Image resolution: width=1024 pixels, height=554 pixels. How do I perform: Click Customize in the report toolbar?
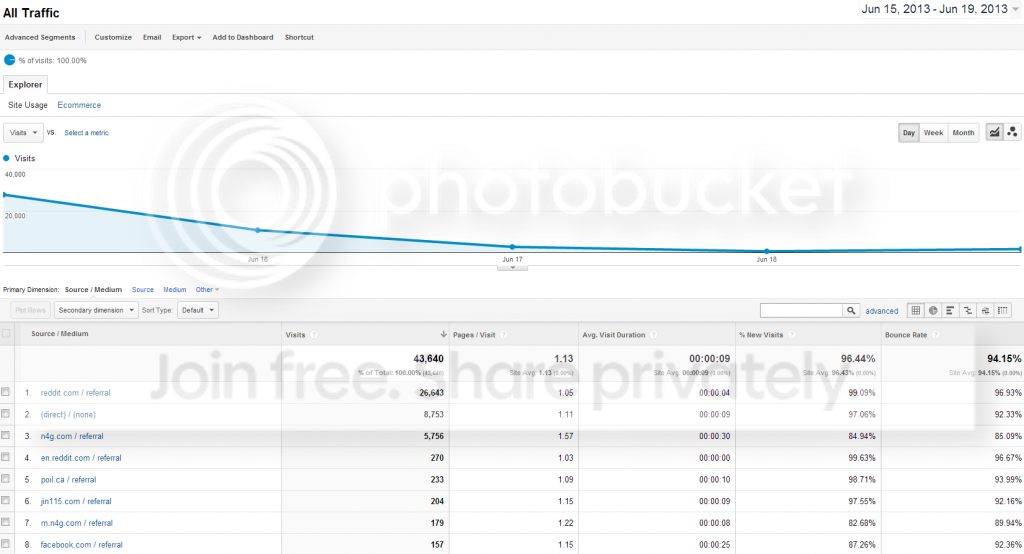[113, 37]
